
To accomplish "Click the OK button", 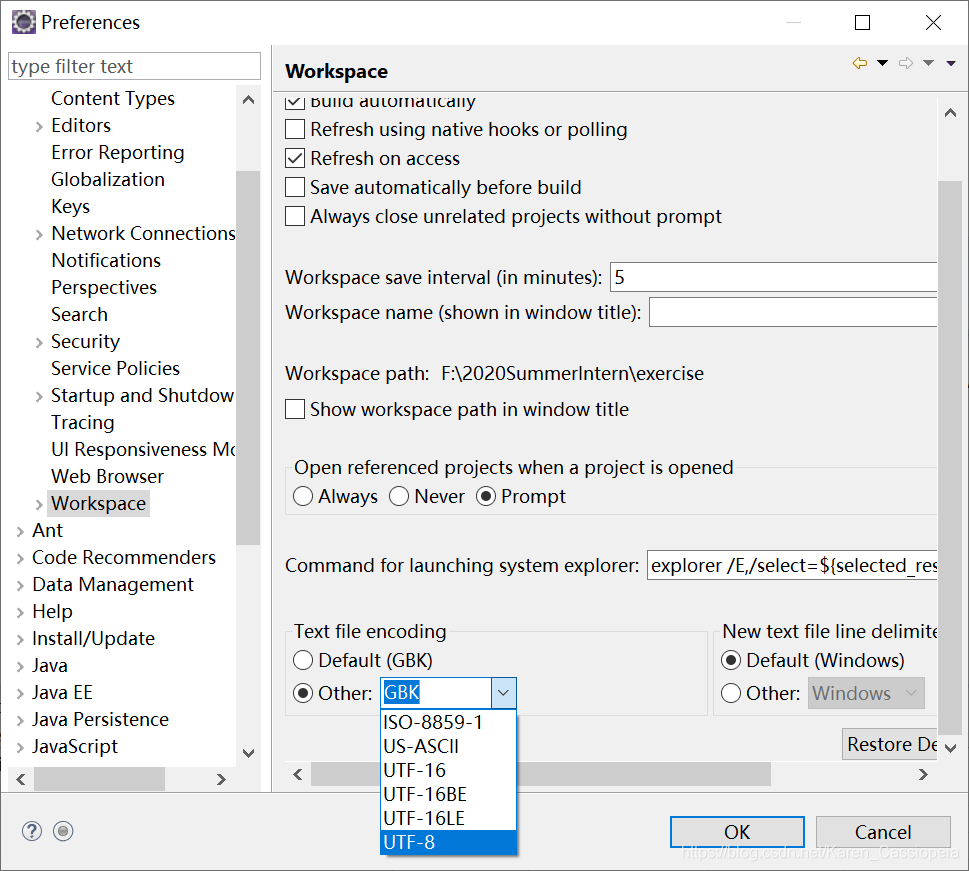I will tap(737, 832).
